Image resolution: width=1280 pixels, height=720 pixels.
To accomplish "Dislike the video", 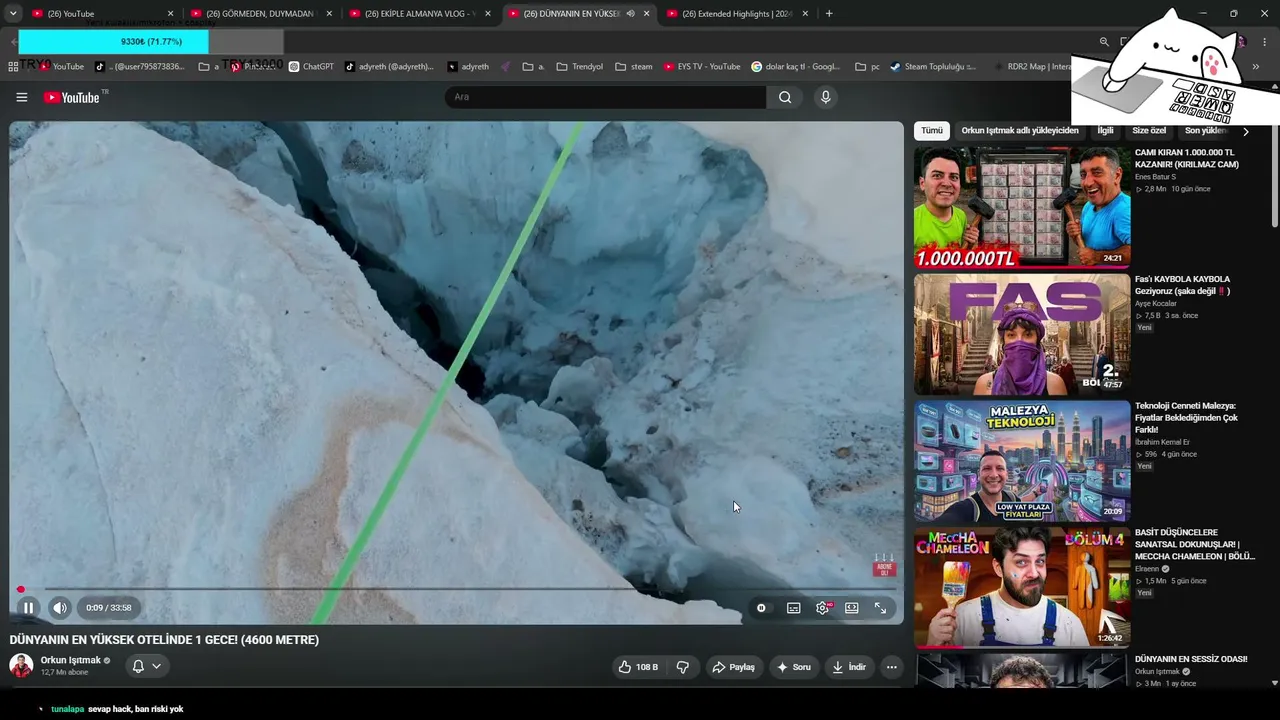I will pos(683,667).
